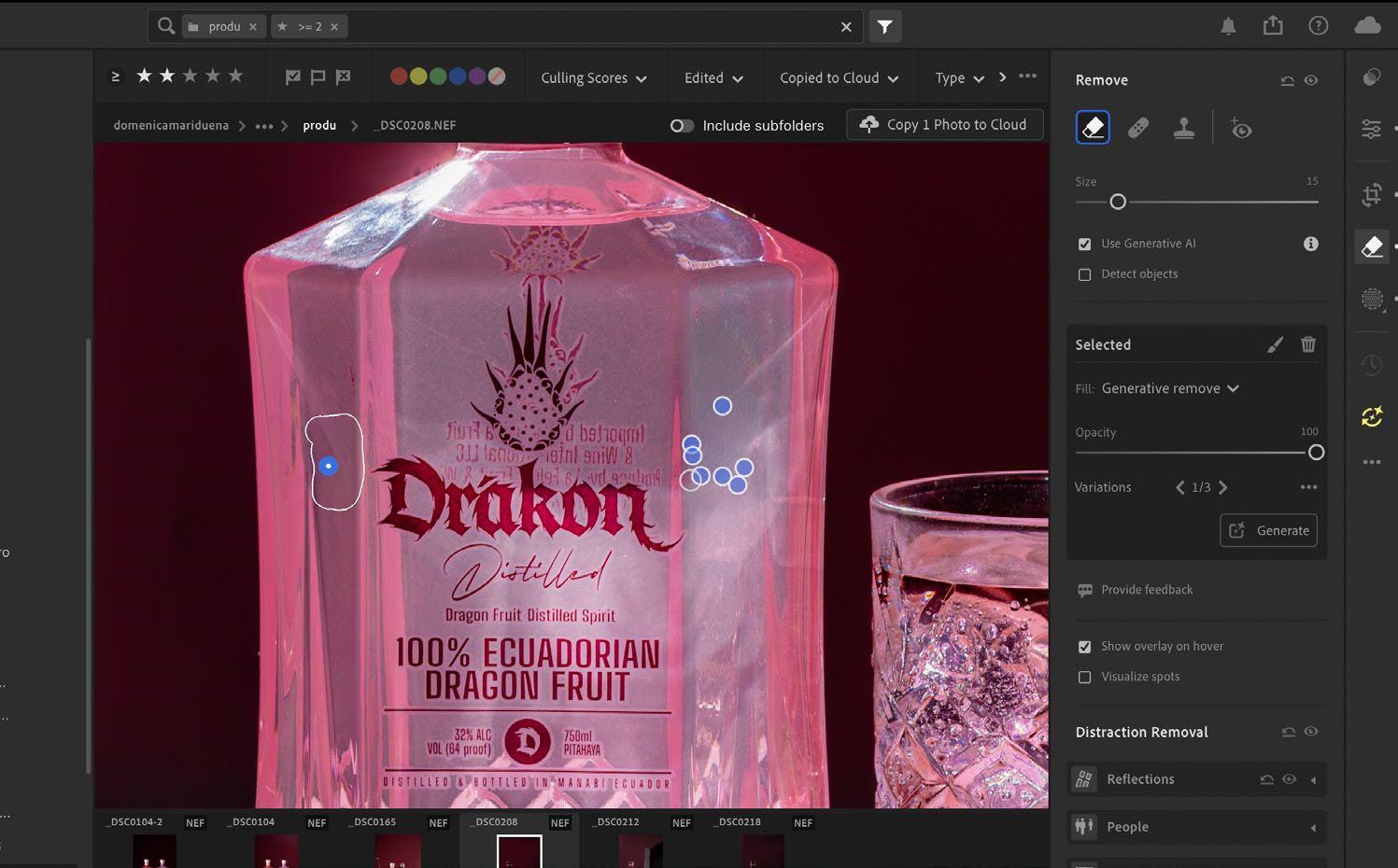This screenshot has height=868, width=1398.
Task: Click the Share icon in top bar
Action: coord(1273,25)
